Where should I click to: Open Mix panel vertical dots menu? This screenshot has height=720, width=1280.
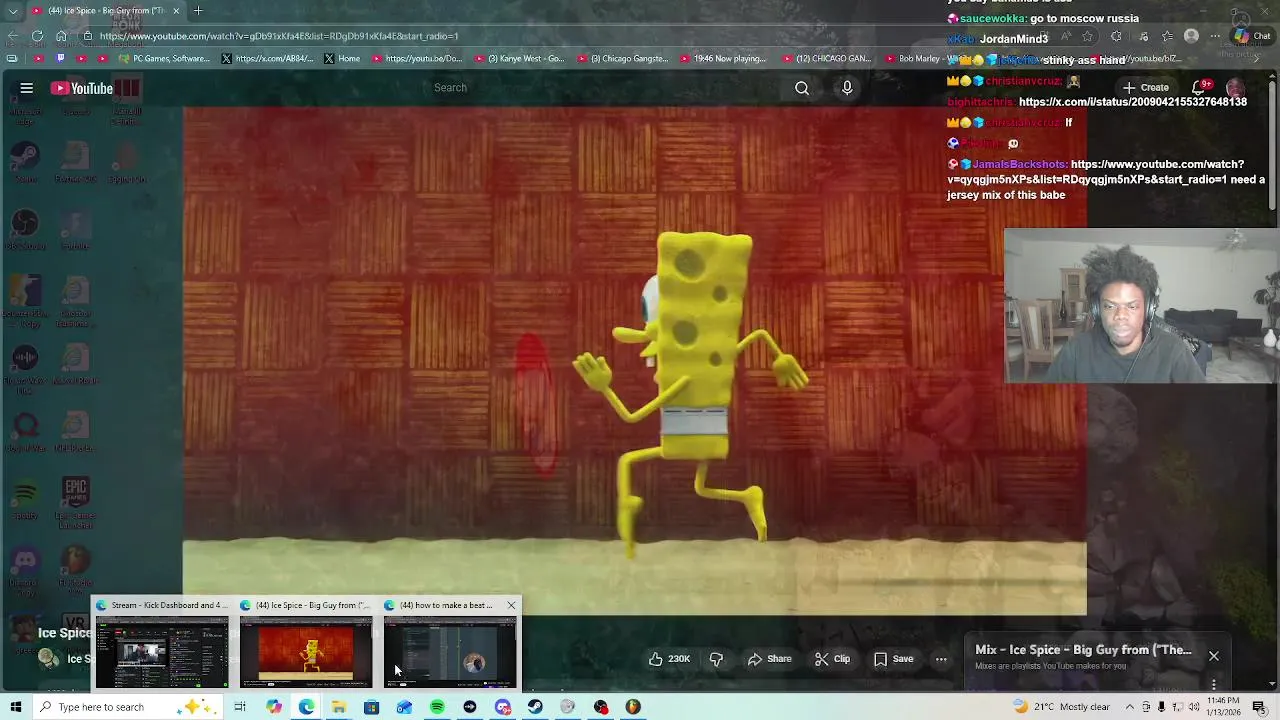point(1213,685)
